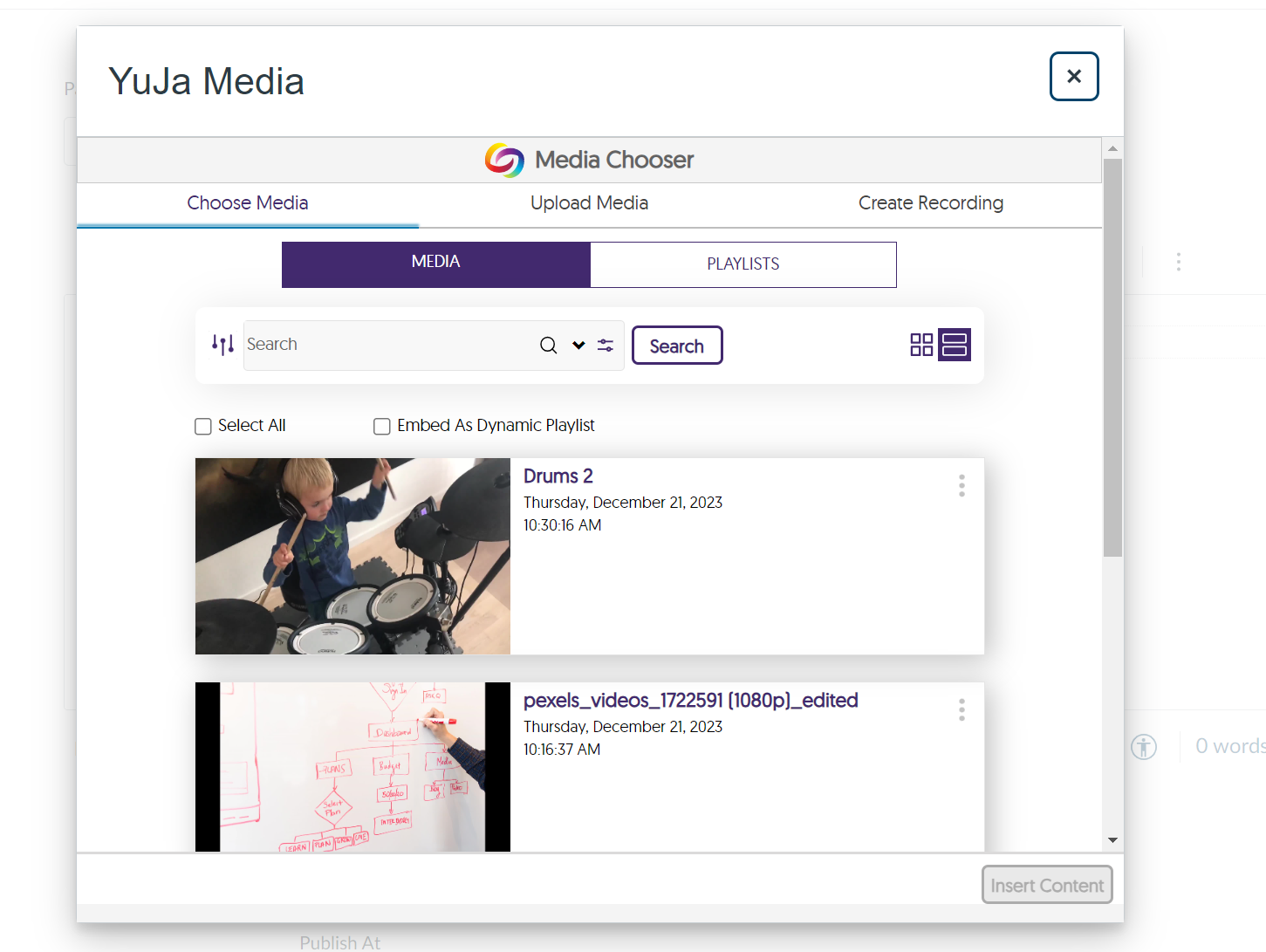Open the sort options icon

coord(222,345)
